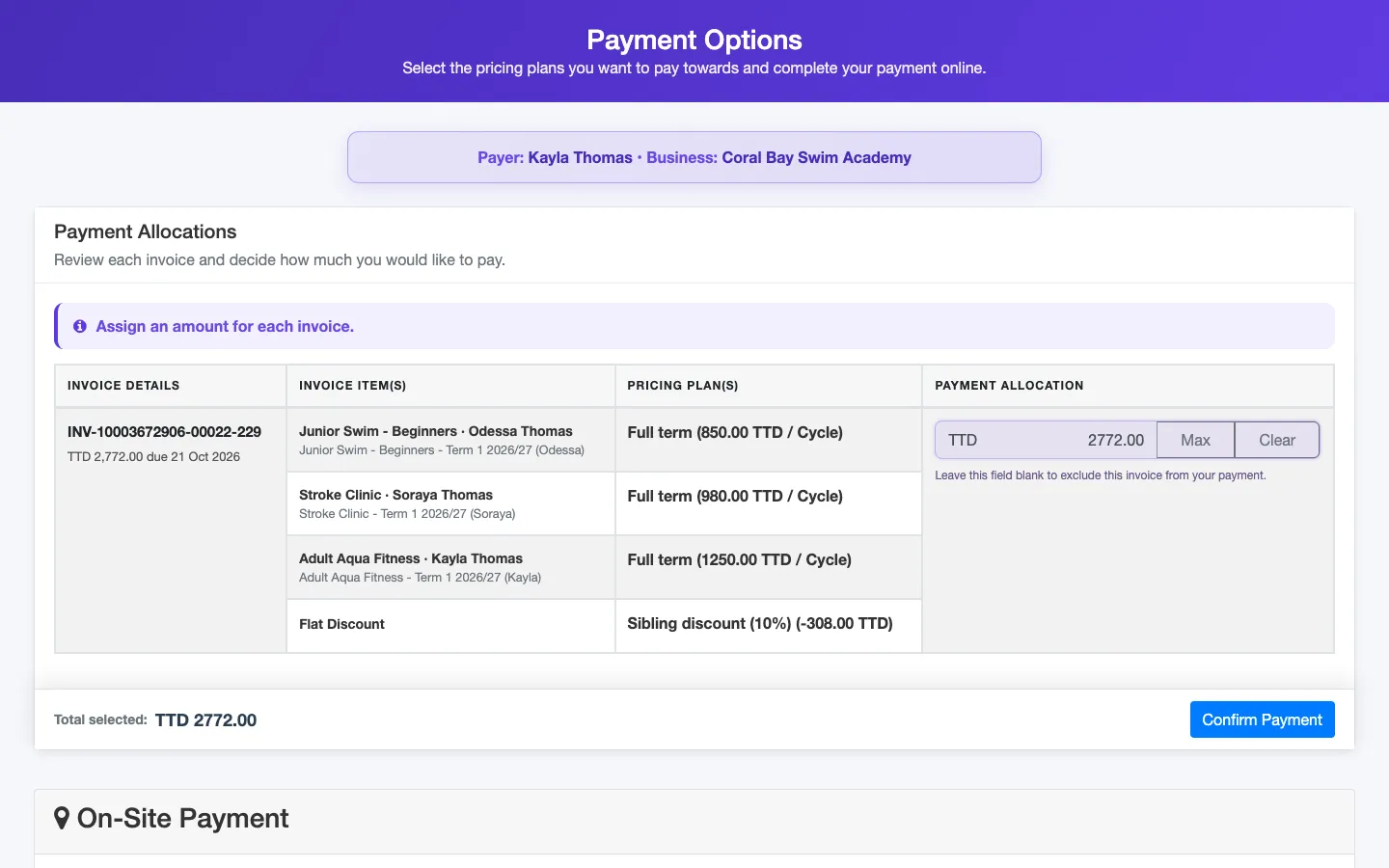
Task: Click Sibling discount (10%) (-308.00 TTD) entry
Action: pyautogui.click(x=760, y=623)
